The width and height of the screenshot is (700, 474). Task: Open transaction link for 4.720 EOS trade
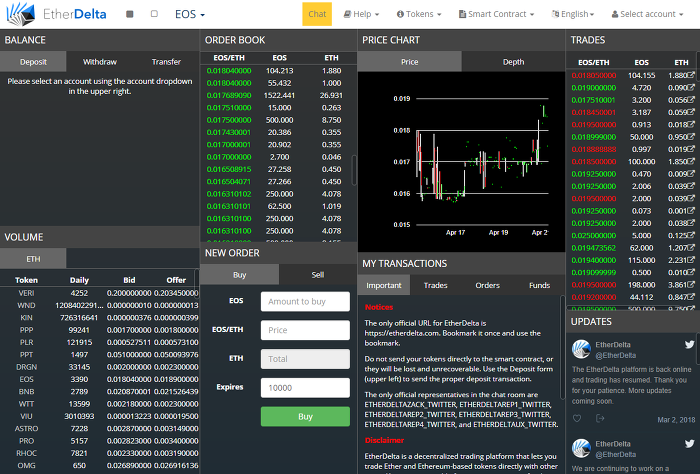pos(691,87)
